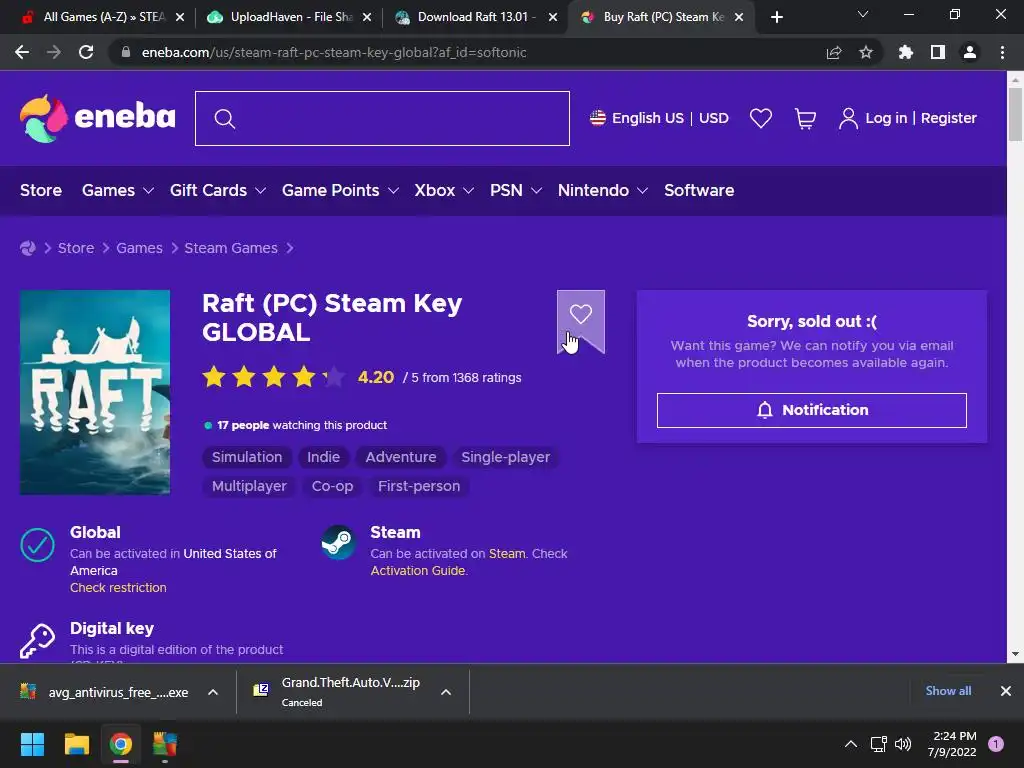This screenshot has width=1024, height=768.
Task: Open Chrome extensions puzzle icon
Action: (905, 52)
